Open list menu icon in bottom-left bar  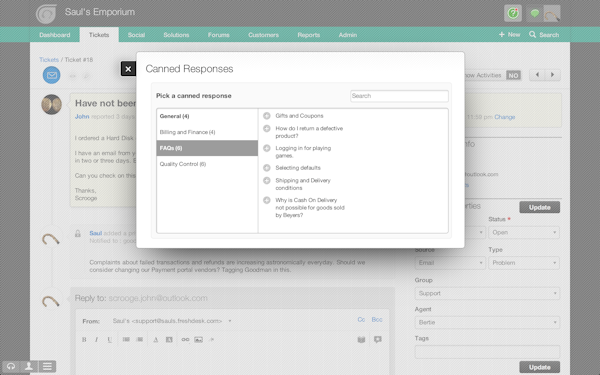click(x=47, y=366)
